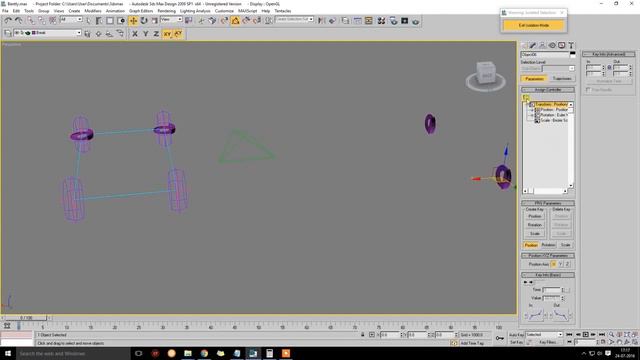Toggle the Angle Snap triangle icon
640x360 pixels.
point(236,20)
